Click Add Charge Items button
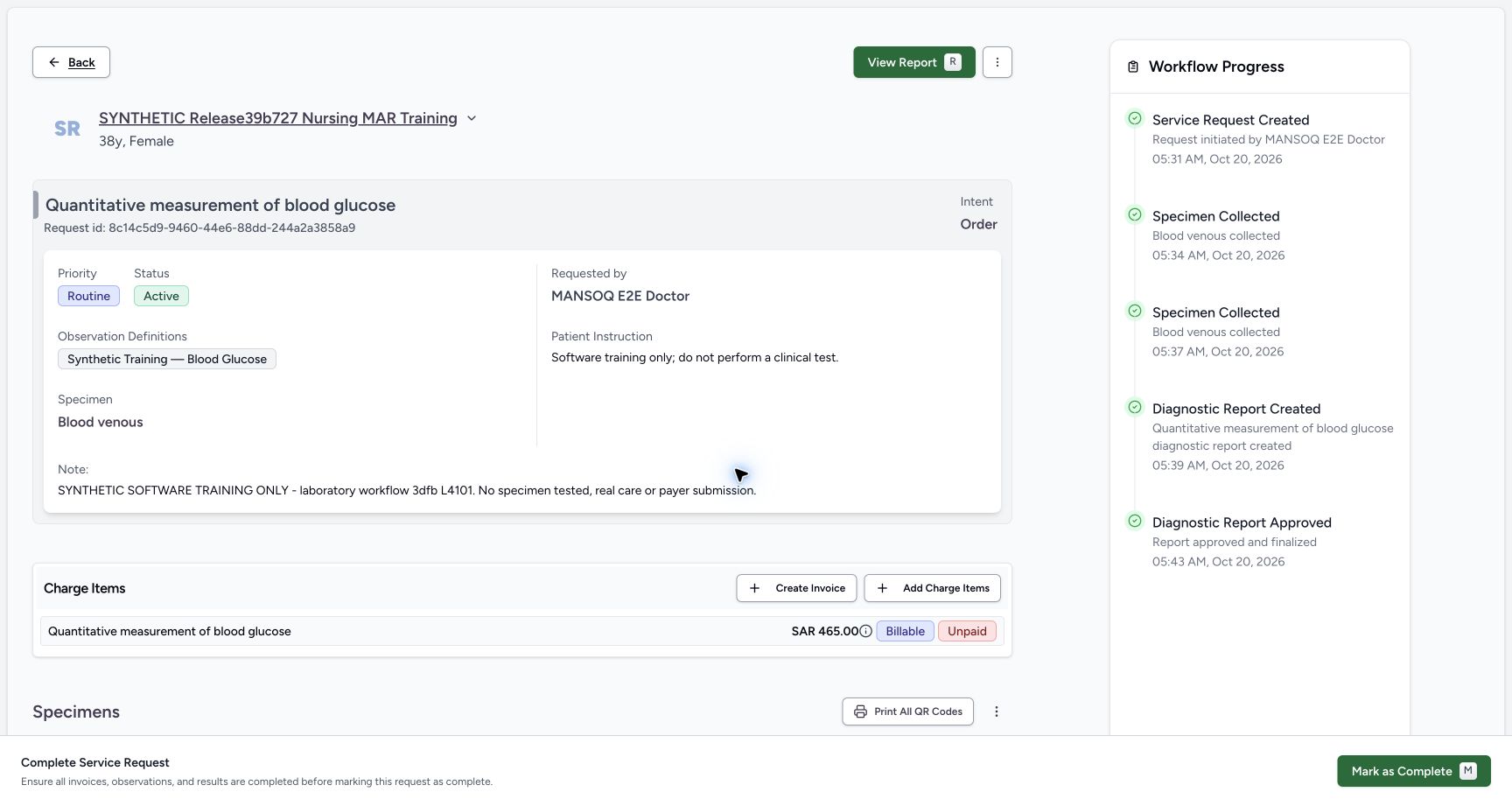1512x806 pixels. [932, 588]
